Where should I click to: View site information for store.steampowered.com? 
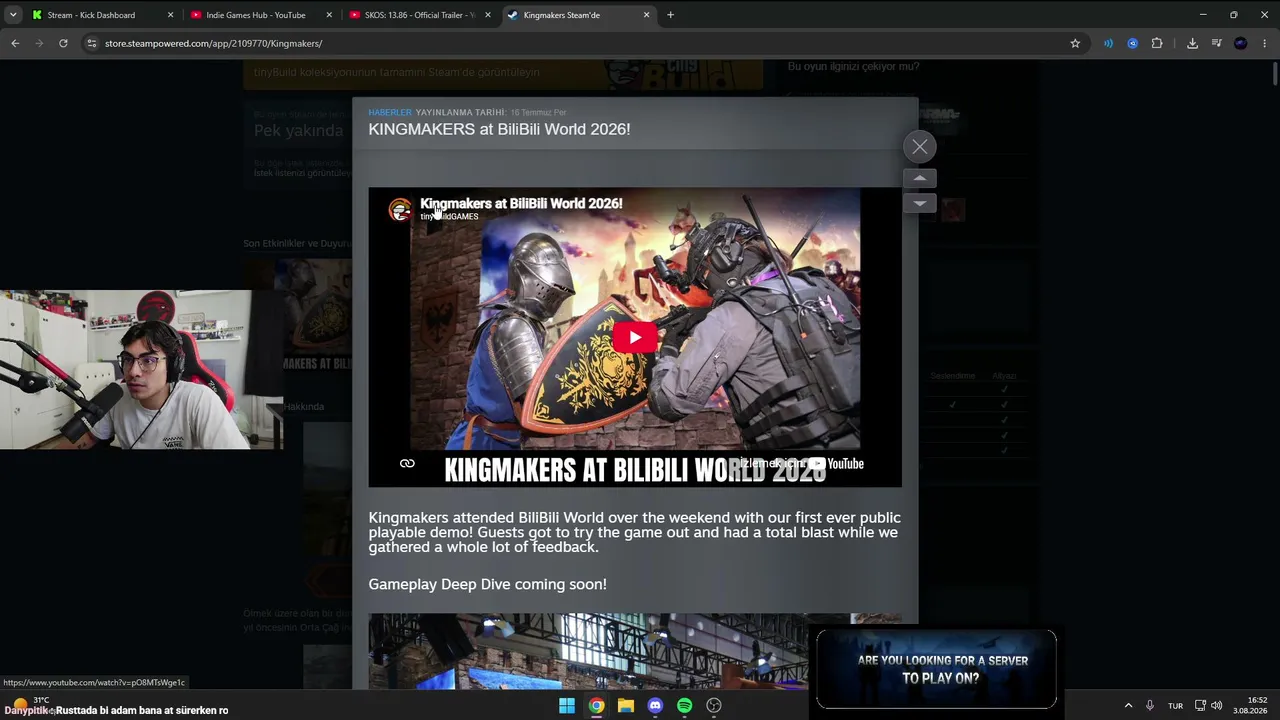point(92,43)
